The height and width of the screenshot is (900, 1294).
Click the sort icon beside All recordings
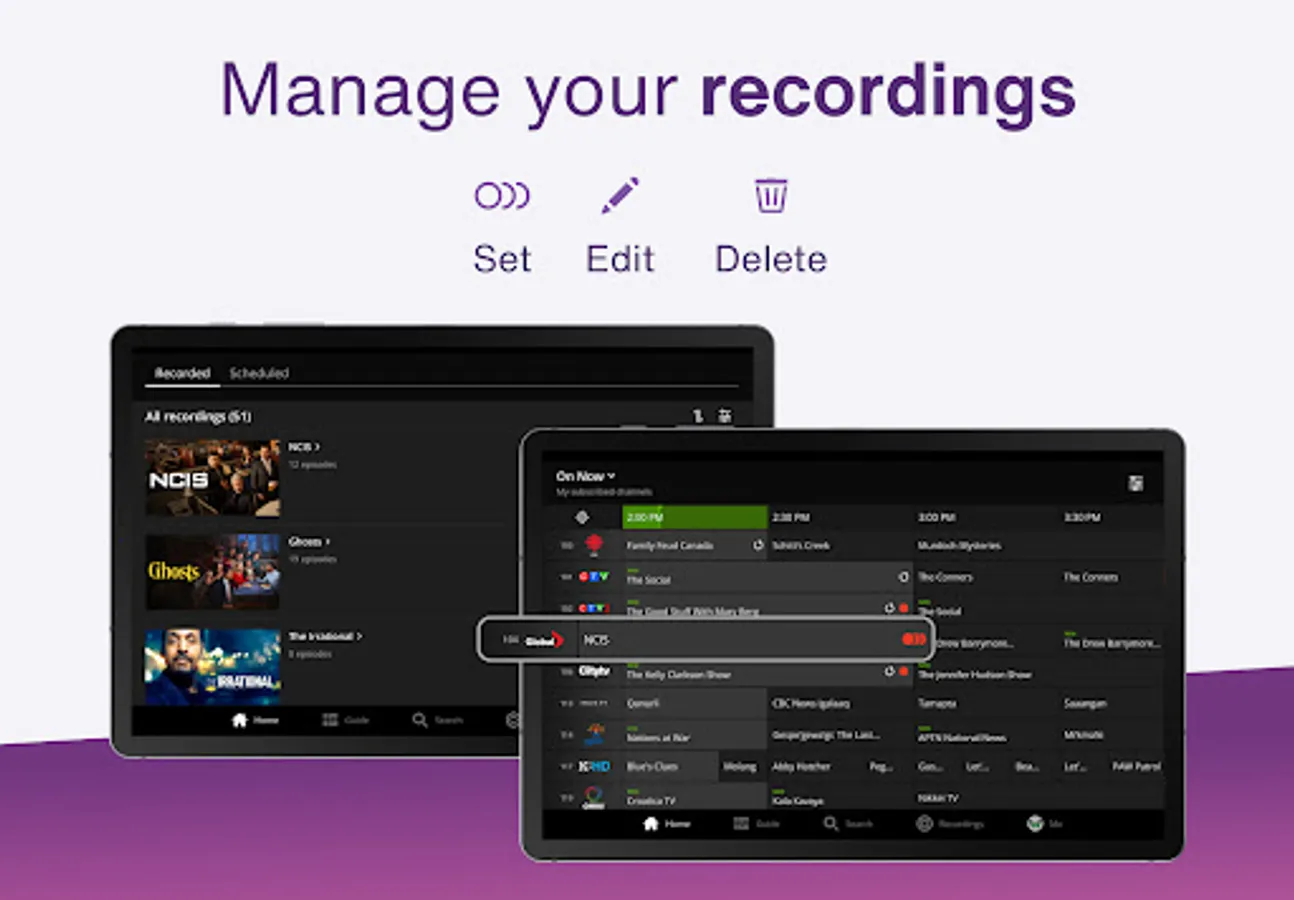click(697, 415)
